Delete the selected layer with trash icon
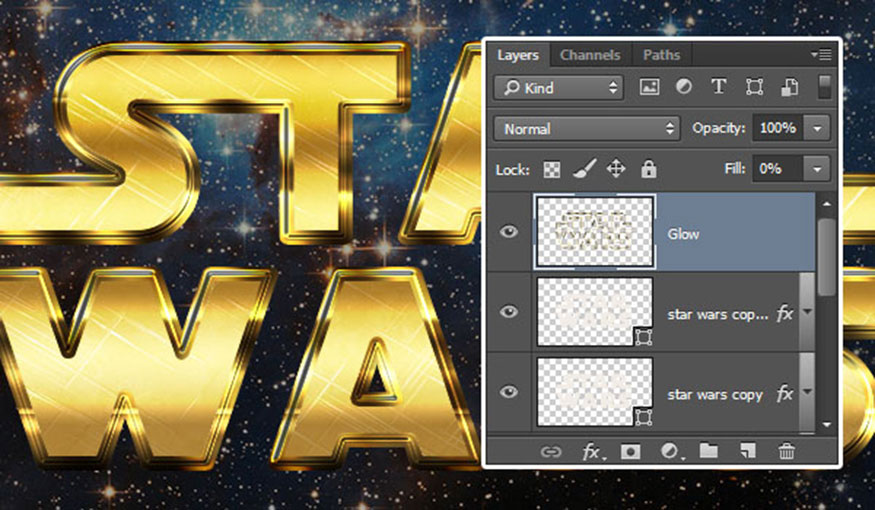The height and width of the screenshot is (510, 875). tap(786, 451)
